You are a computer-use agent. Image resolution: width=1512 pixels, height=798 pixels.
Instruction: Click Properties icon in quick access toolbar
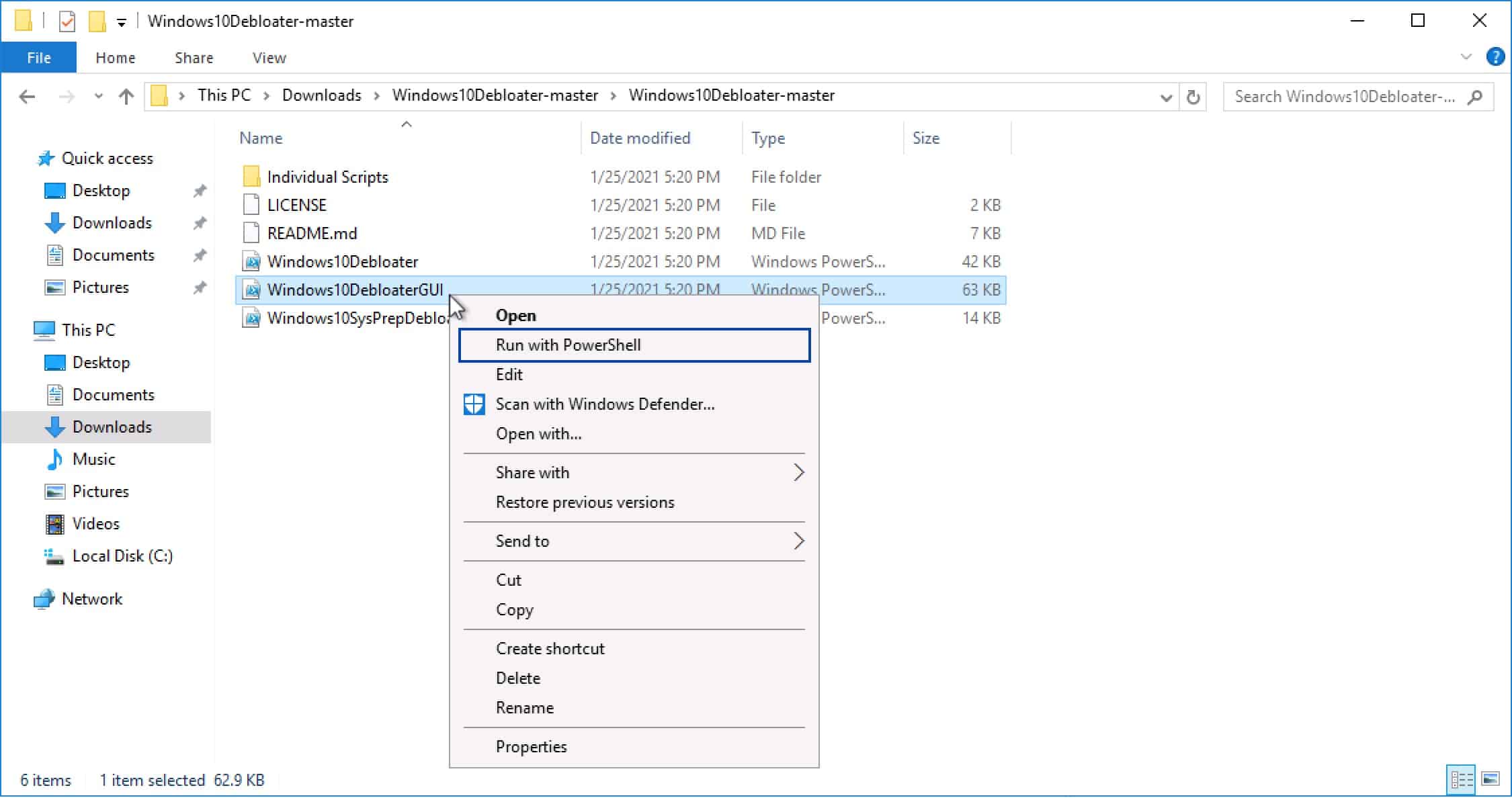(67, 21)
